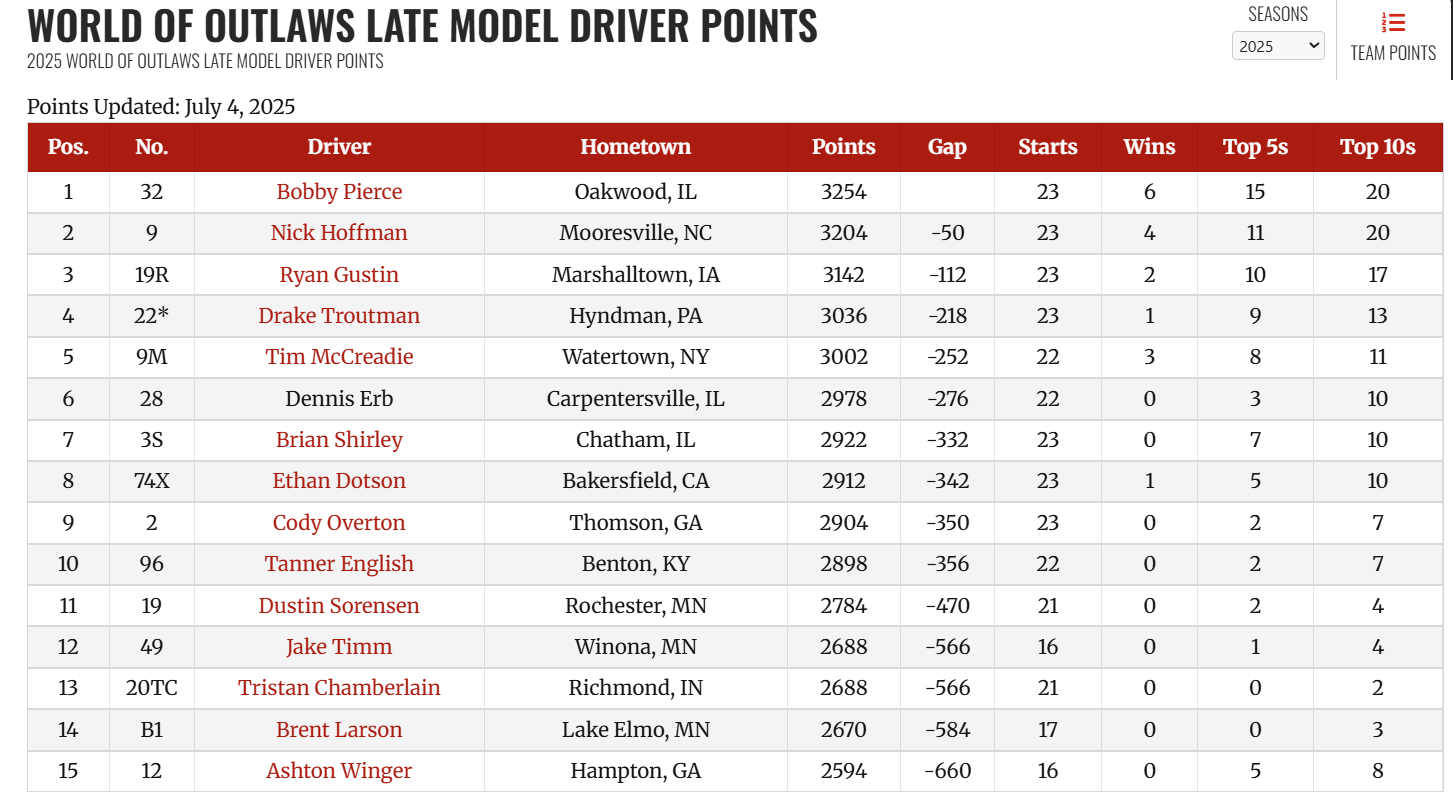The height and width of the screenshot is (792, 1453).
Task: View Brent Larson's driver page
Action: (339, 730)
